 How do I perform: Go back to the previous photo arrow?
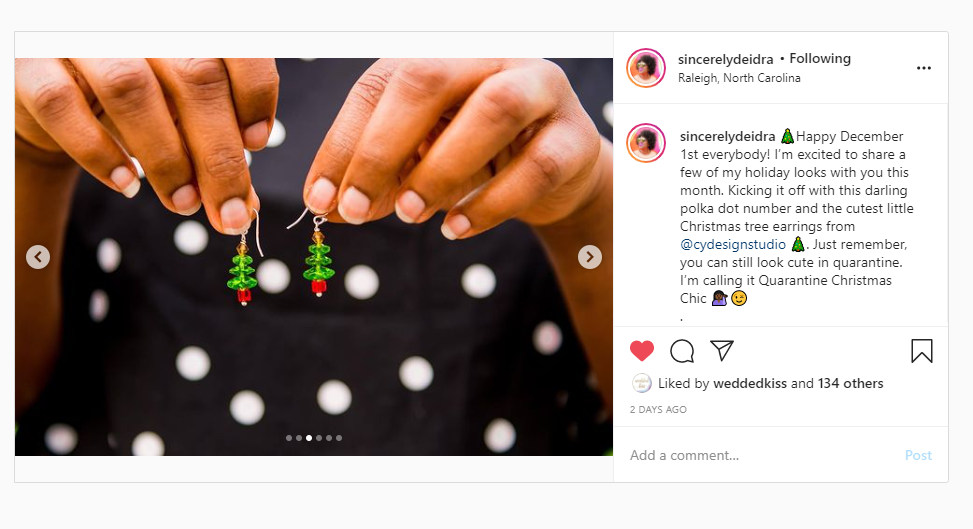pos(38,257)
